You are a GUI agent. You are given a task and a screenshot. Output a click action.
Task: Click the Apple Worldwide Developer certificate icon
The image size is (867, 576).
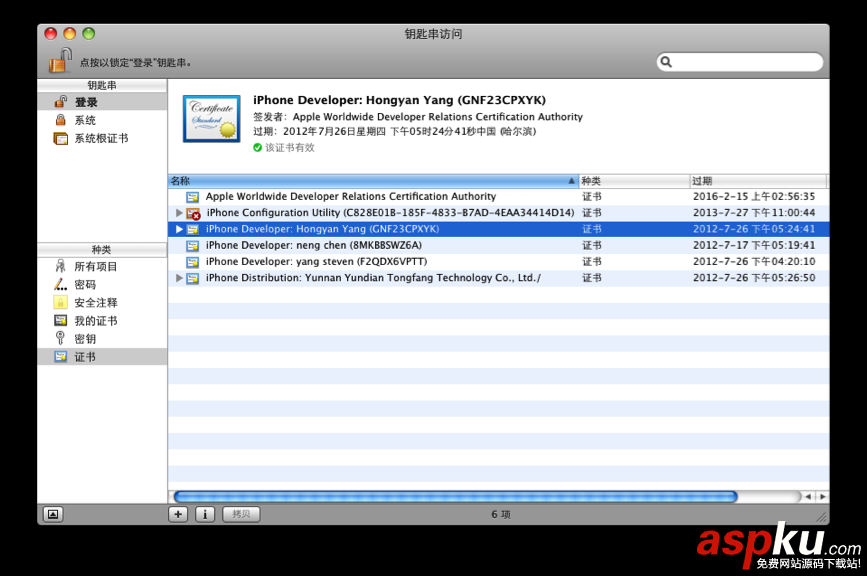tap(192, 197)
